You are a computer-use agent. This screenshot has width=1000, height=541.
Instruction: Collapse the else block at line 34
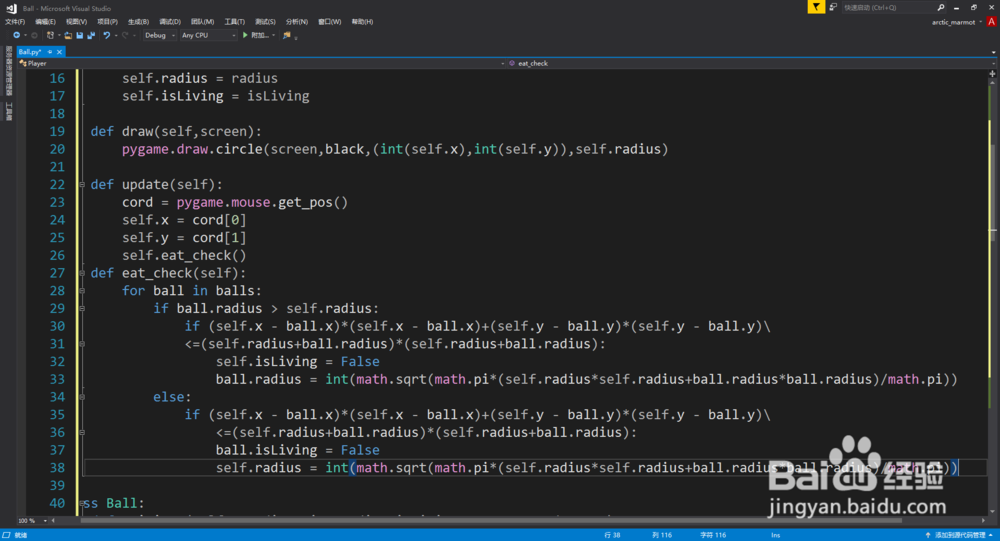(82, 397)
